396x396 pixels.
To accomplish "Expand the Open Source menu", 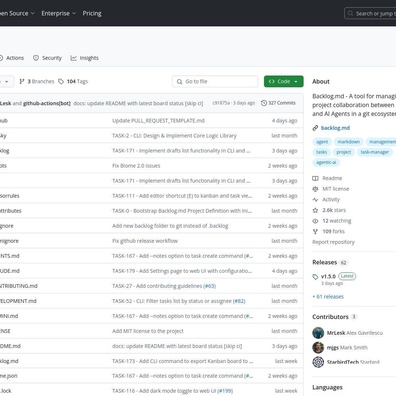I will [17, 13].
